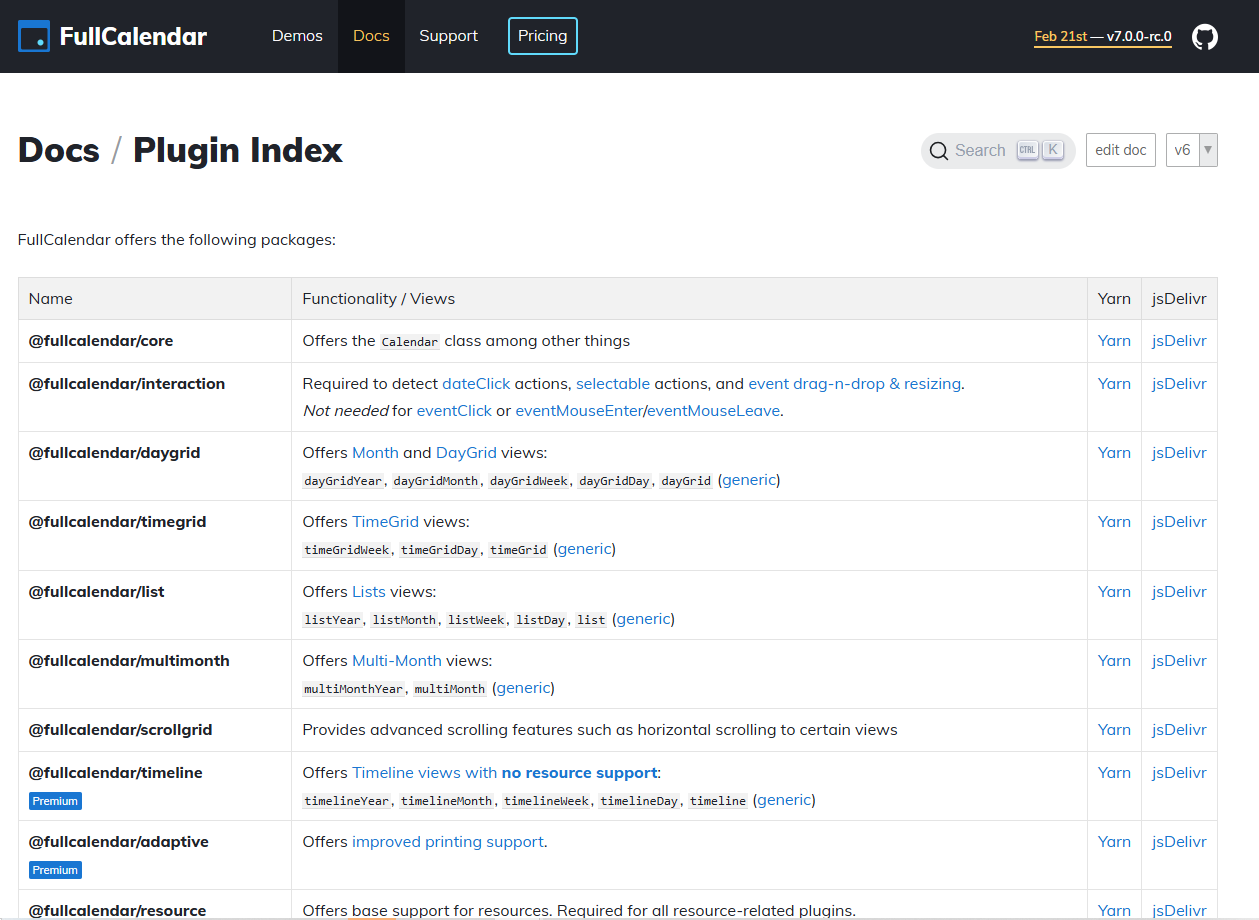Click the improved printing support link
This screenshot has width=1259, height=920.
point(447,842)
